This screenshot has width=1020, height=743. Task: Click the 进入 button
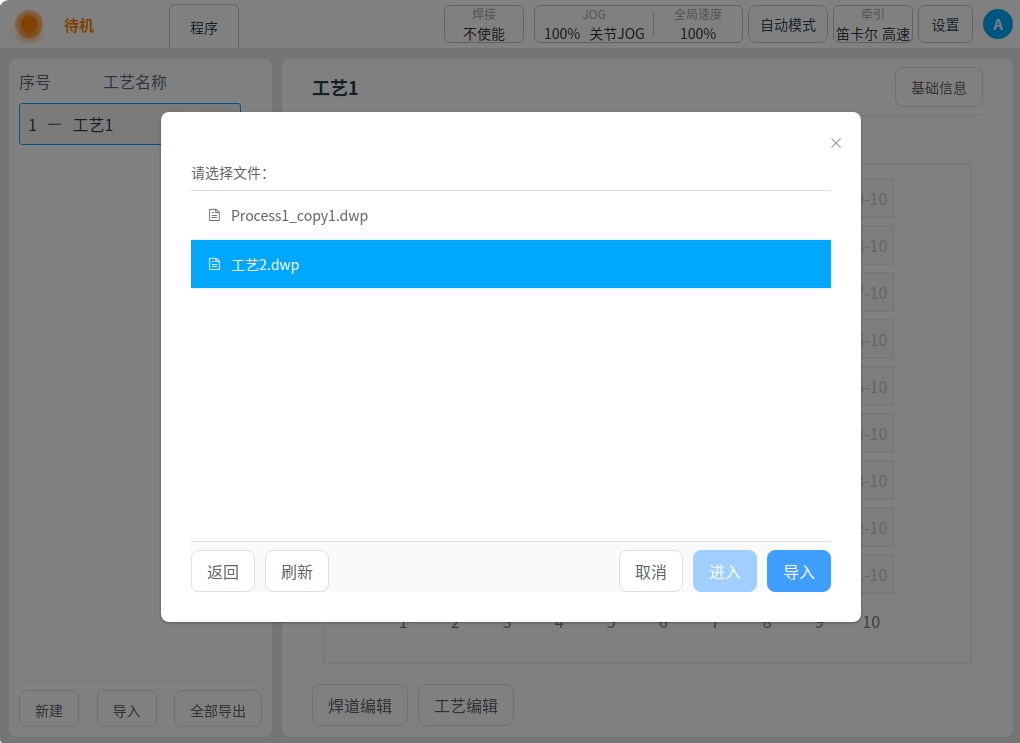tap(724, 572)
